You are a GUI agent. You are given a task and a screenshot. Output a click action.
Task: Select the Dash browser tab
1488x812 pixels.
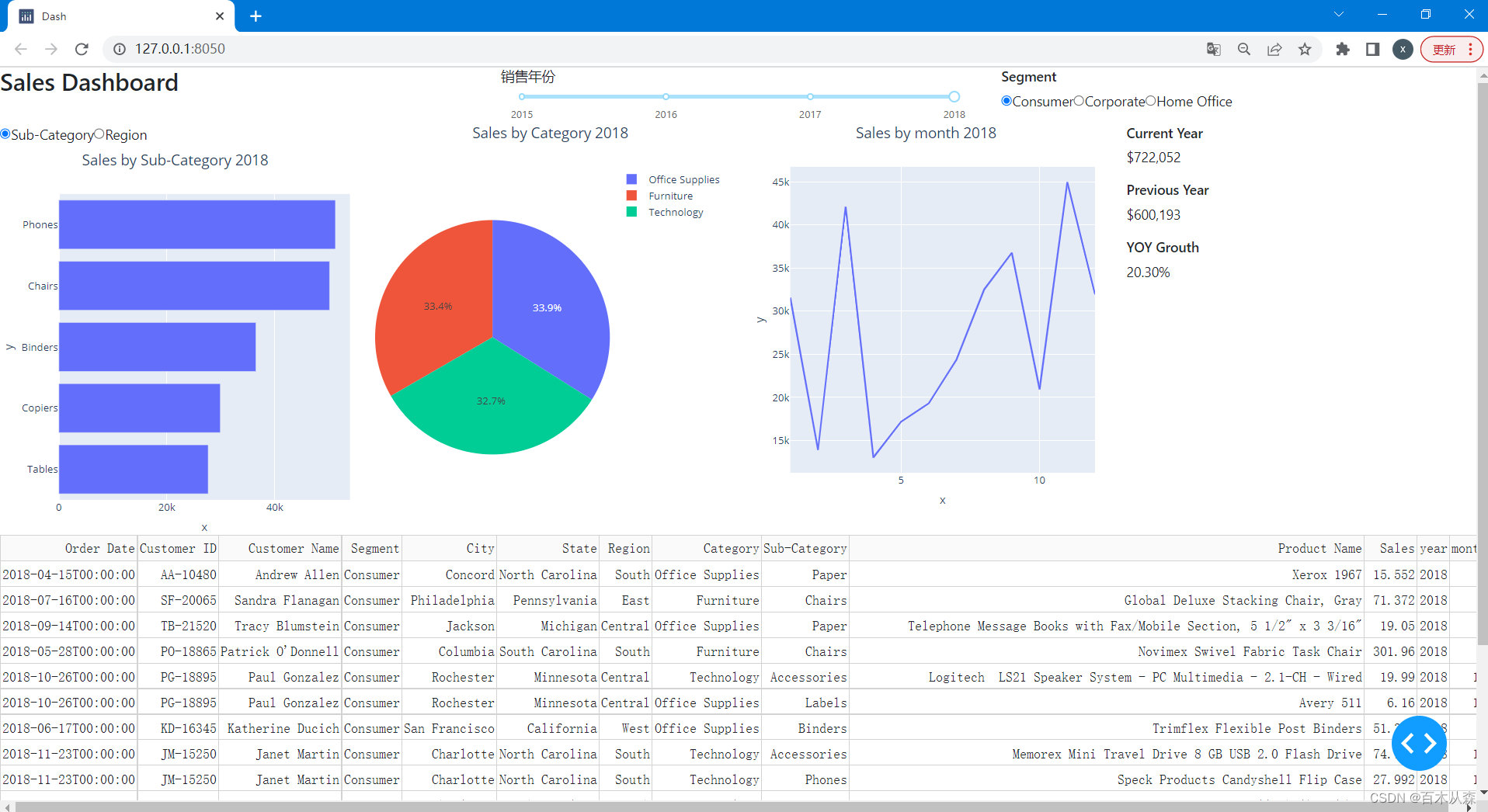coord(120,16)
